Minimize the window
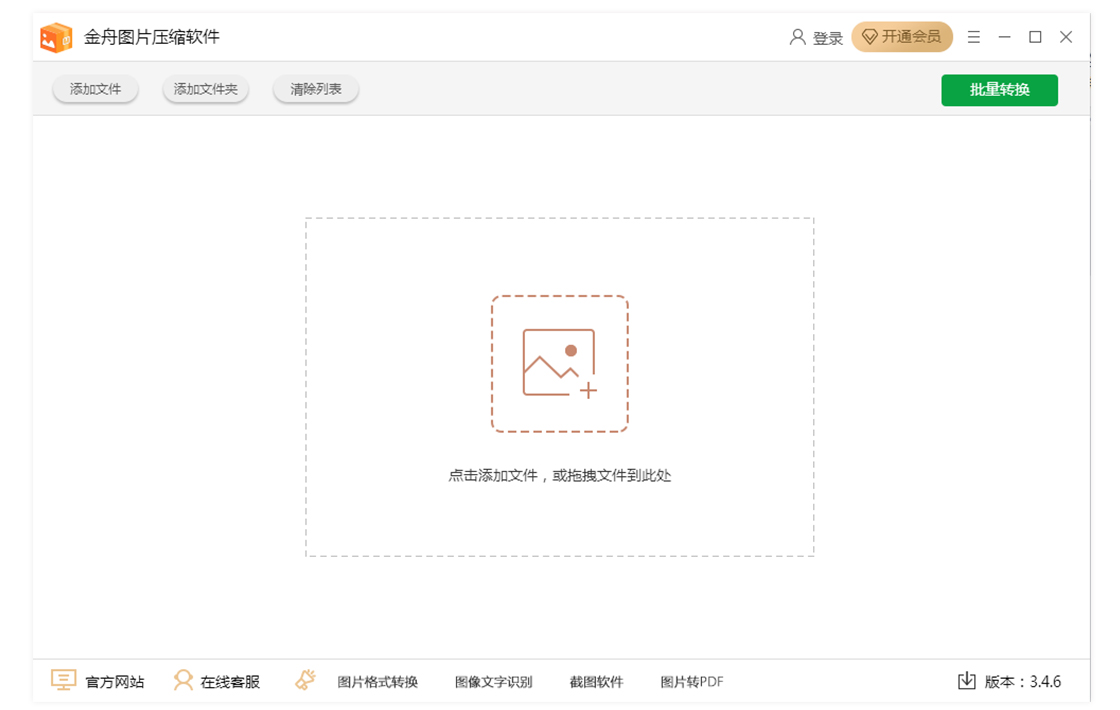 [1004, 37]
